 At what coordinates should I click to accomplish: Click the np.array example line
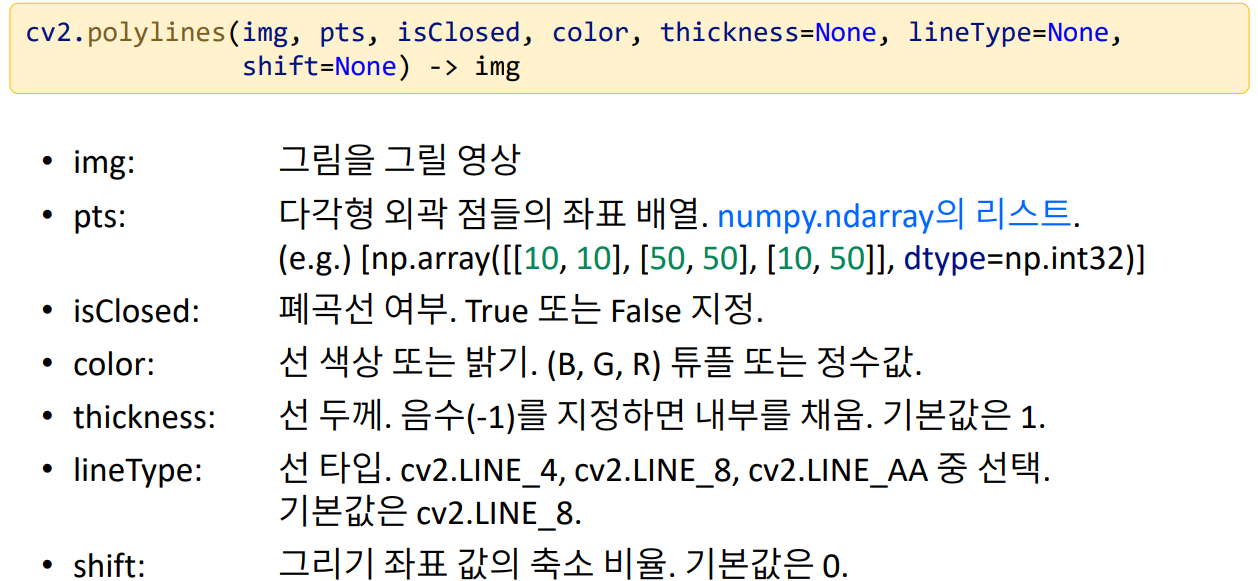tap(710, 259)
